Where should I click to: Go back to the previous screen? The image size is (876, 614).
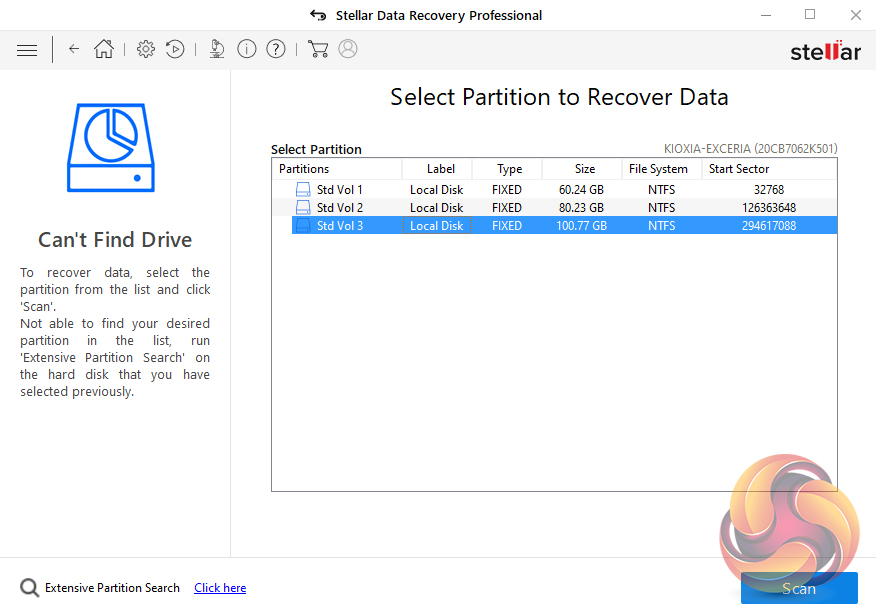click(74, 49)
